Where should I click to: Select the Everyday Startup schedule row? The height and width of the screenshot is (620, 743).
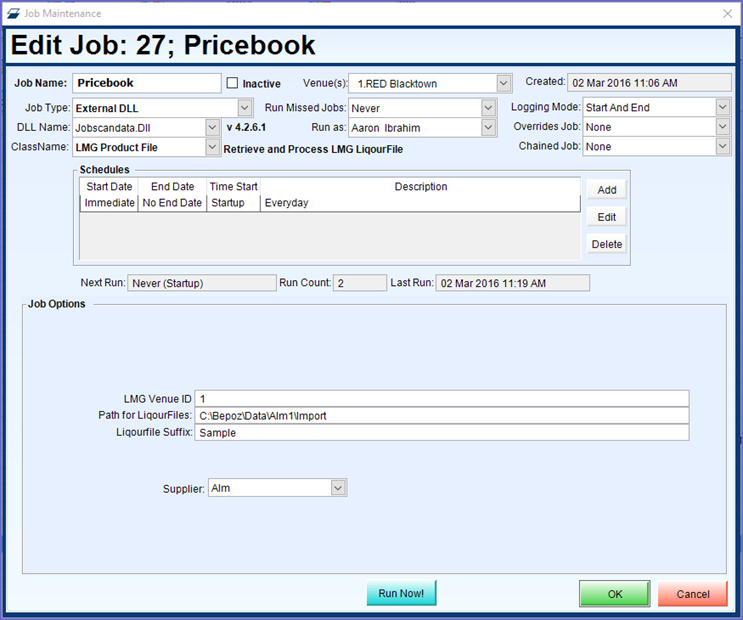click(x=330, y=203)
